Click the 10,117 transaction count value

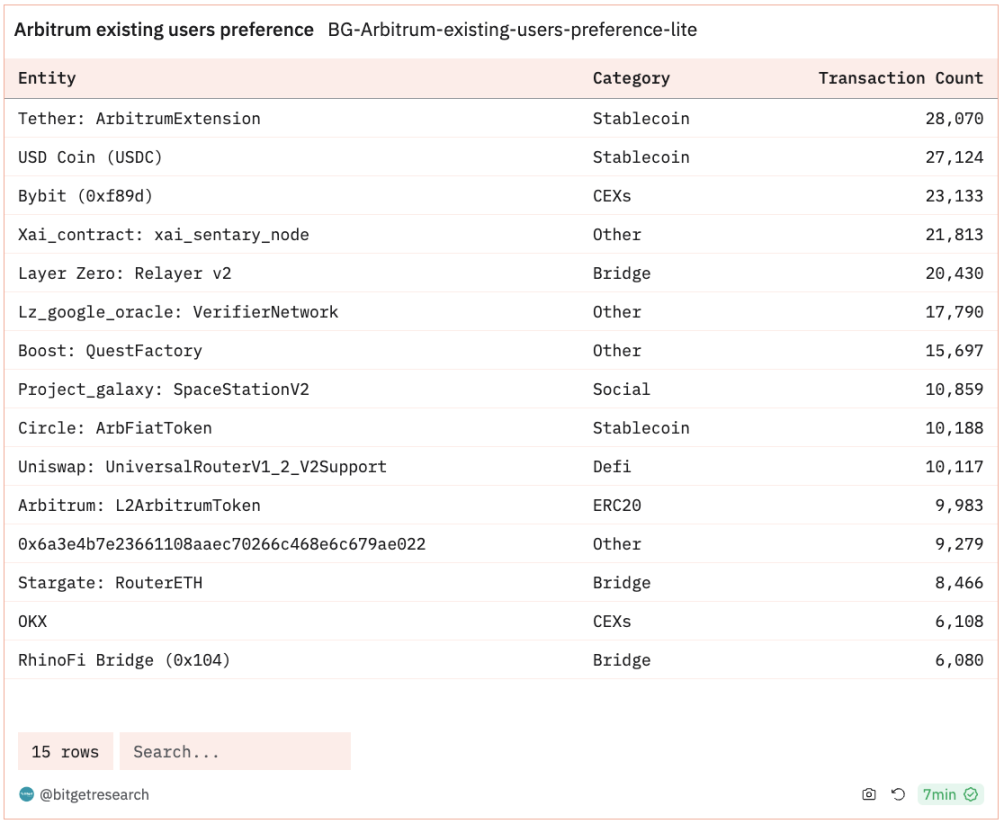click(954, 467)
